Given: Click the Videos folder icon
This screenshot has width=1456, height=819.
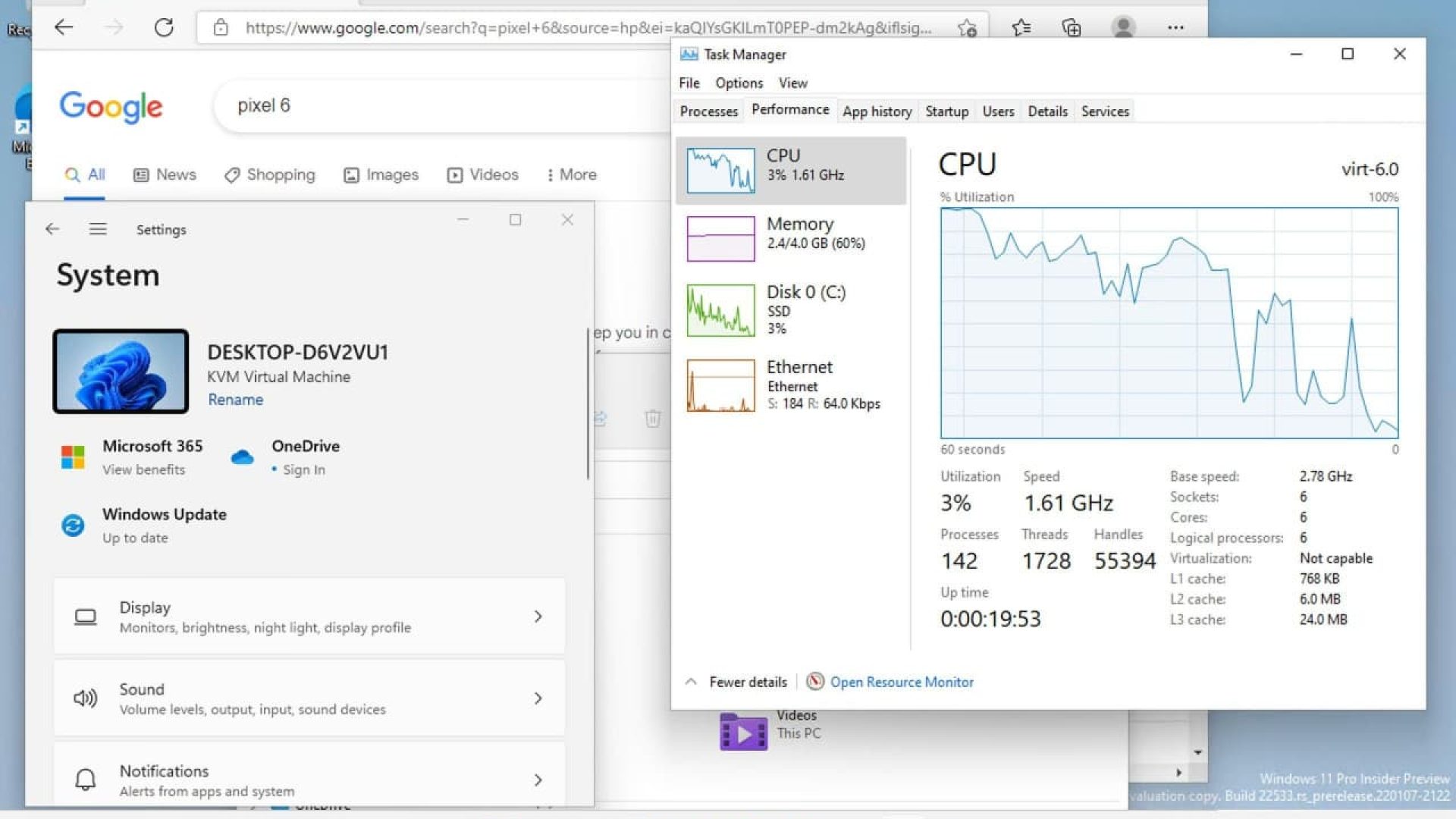Looking at the screenshot, I should 743,732.
